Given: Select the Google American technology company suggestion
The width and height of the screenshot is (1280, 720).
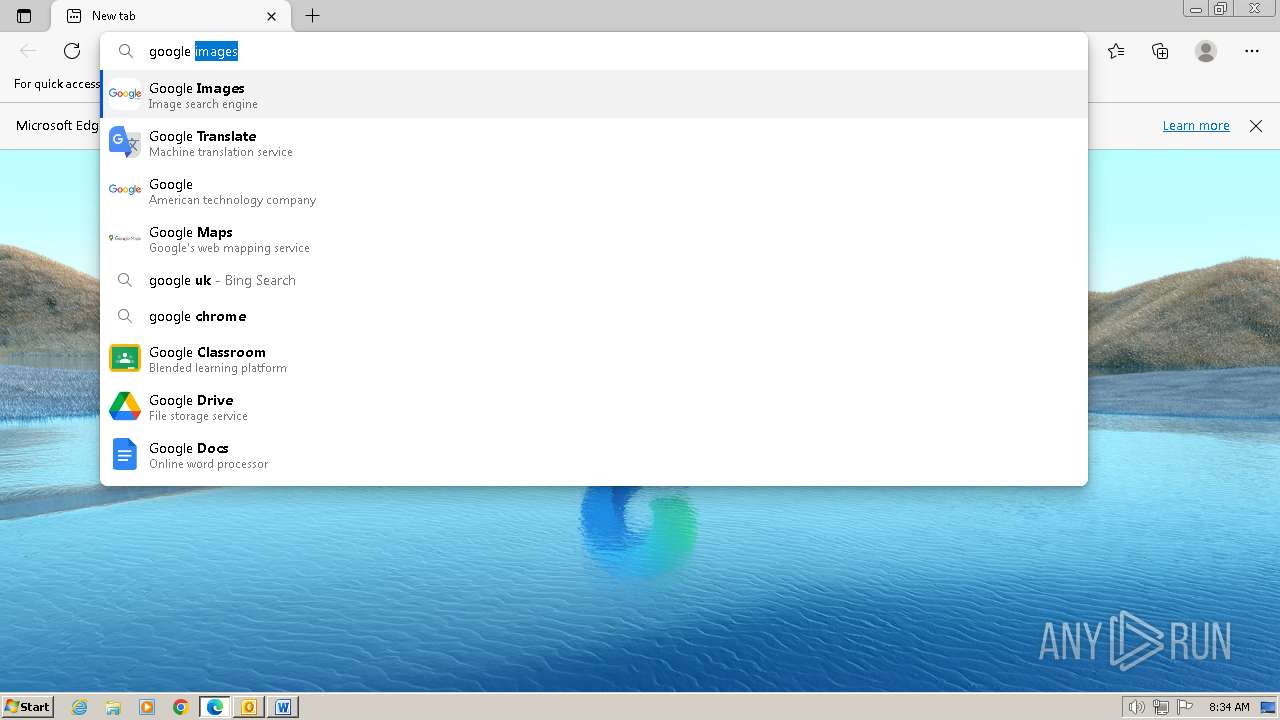Looking at the screenshot, I should click(594, 191).
